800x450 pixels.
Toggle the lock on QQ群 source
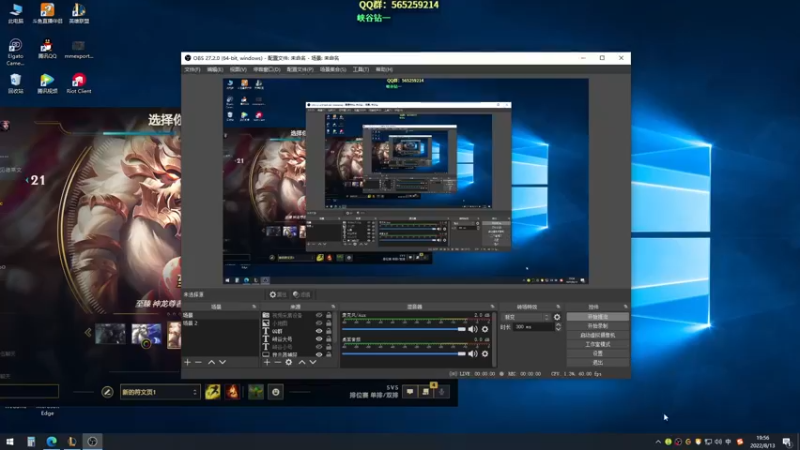click(x=329, y=331)
